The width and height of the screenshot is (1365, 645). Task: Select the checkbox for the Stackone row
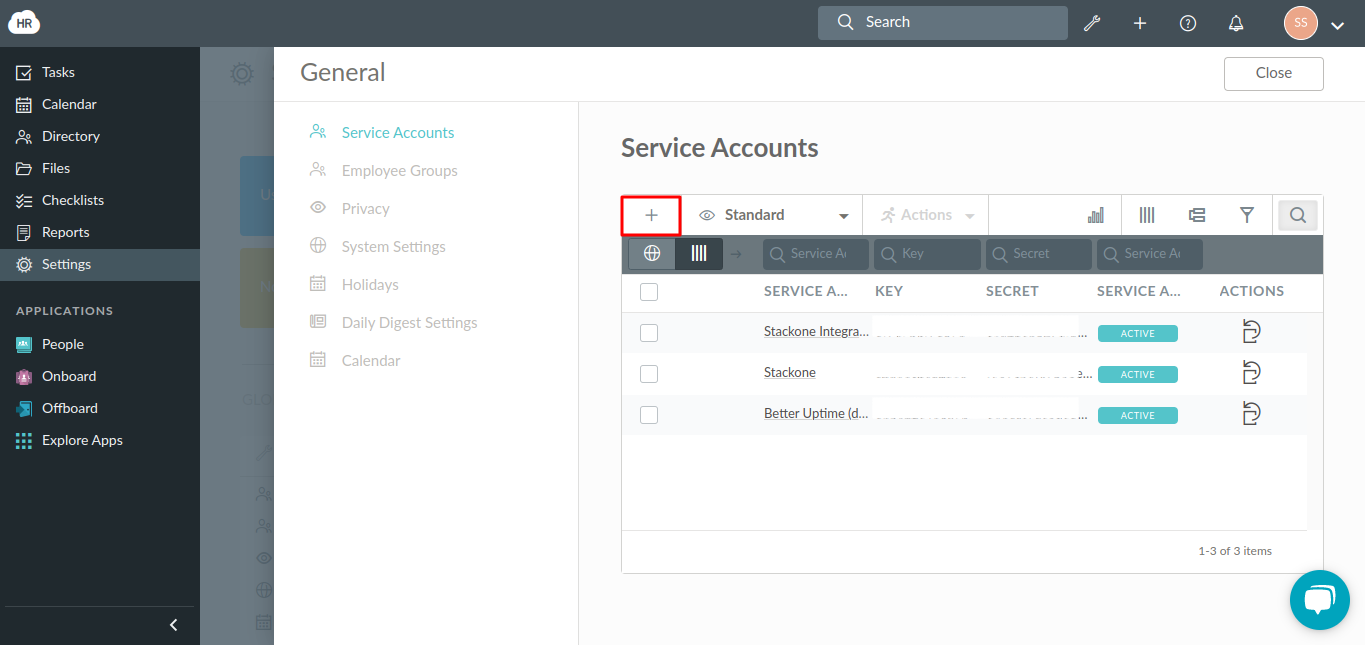(648, 373)
